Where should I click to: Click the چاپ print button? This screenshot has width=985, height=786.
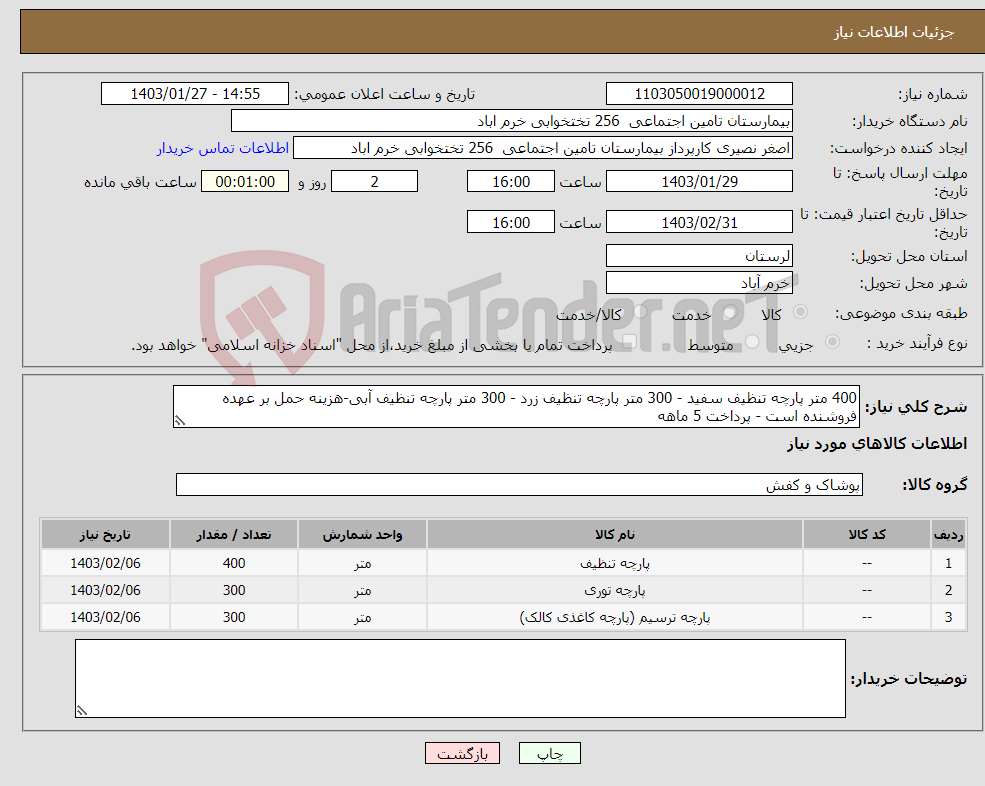coord(550,753)
